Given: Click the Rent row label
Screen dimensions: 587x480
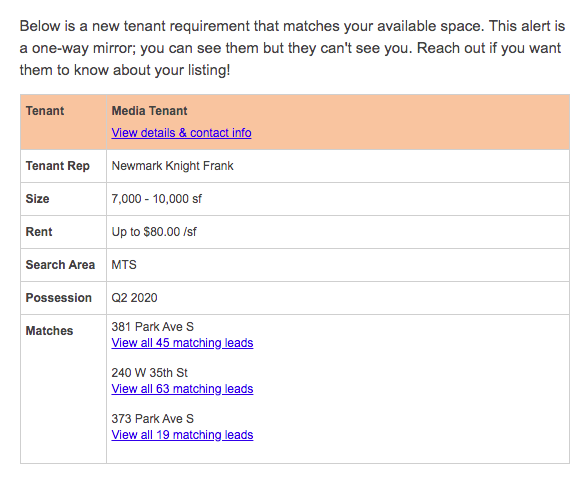Looking at the screenshot, I should (39, 232).
